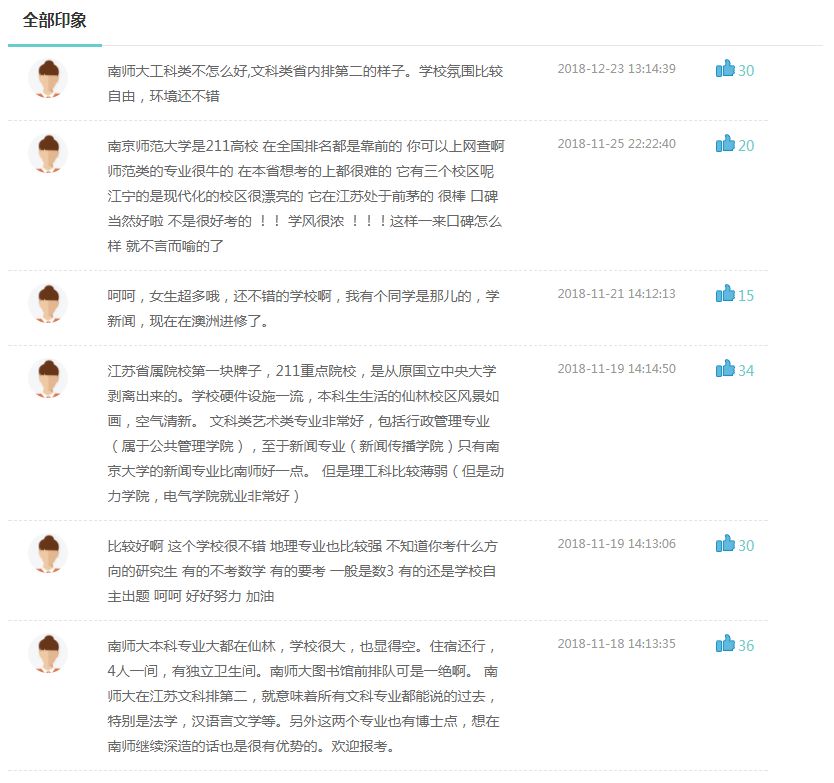Open avatar beside the 南京师范大学是211高校 review

coord(48,154)
